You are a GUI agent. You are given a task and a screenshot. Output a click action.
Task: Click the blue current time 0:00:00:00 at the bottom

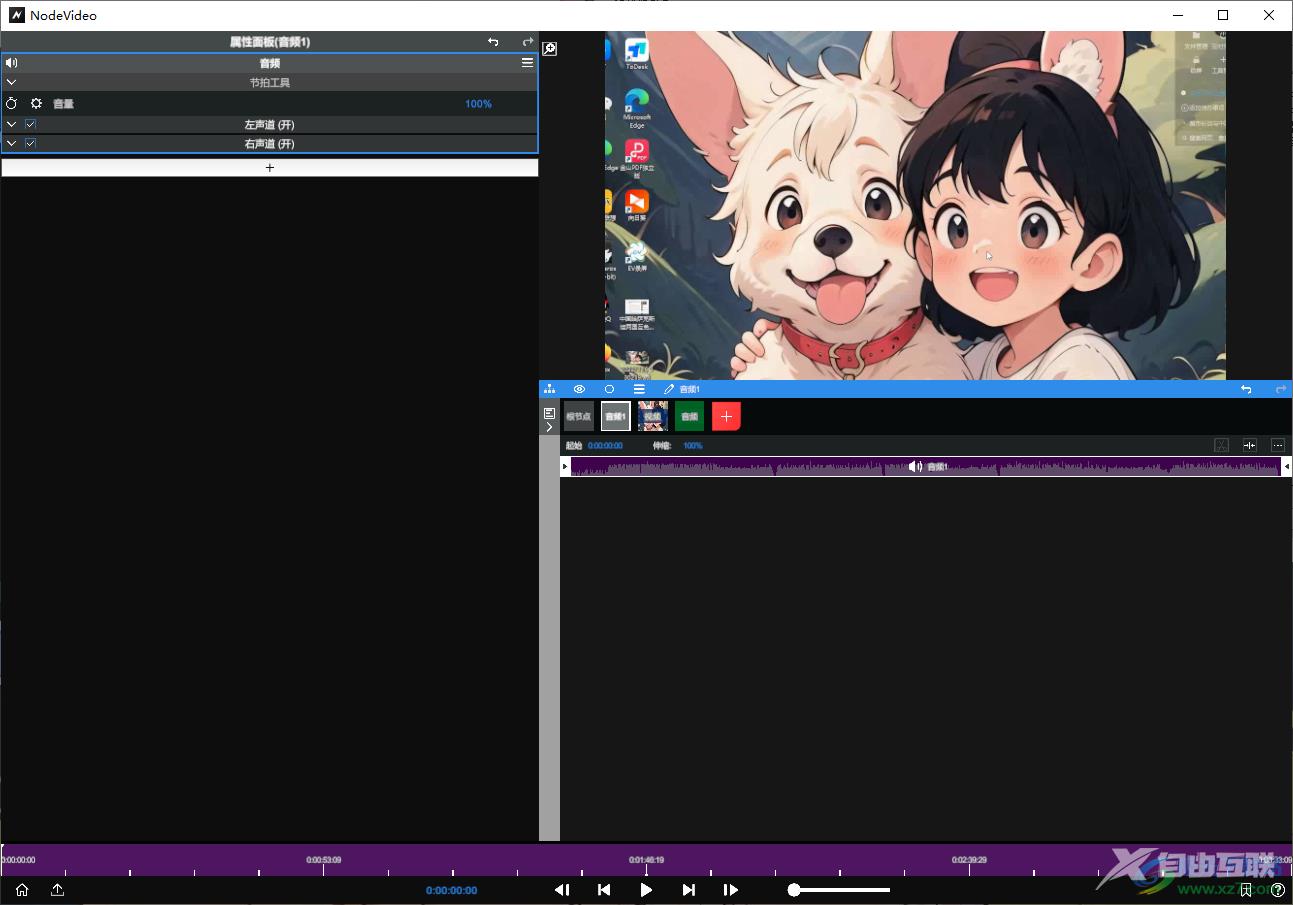451,890
